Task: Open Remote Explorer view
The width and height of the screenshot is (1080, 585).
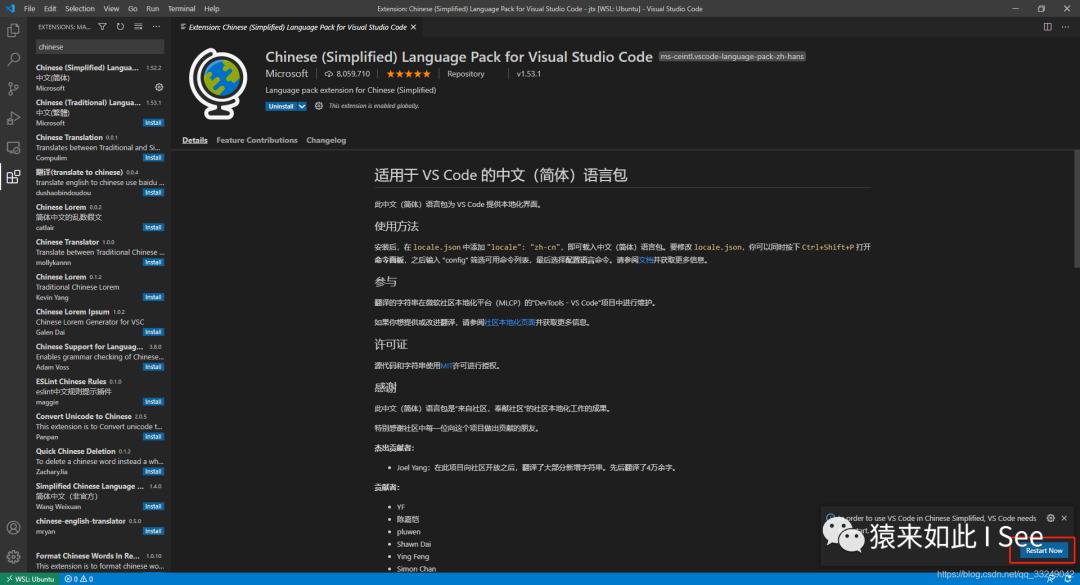Action: click(13, 148)
